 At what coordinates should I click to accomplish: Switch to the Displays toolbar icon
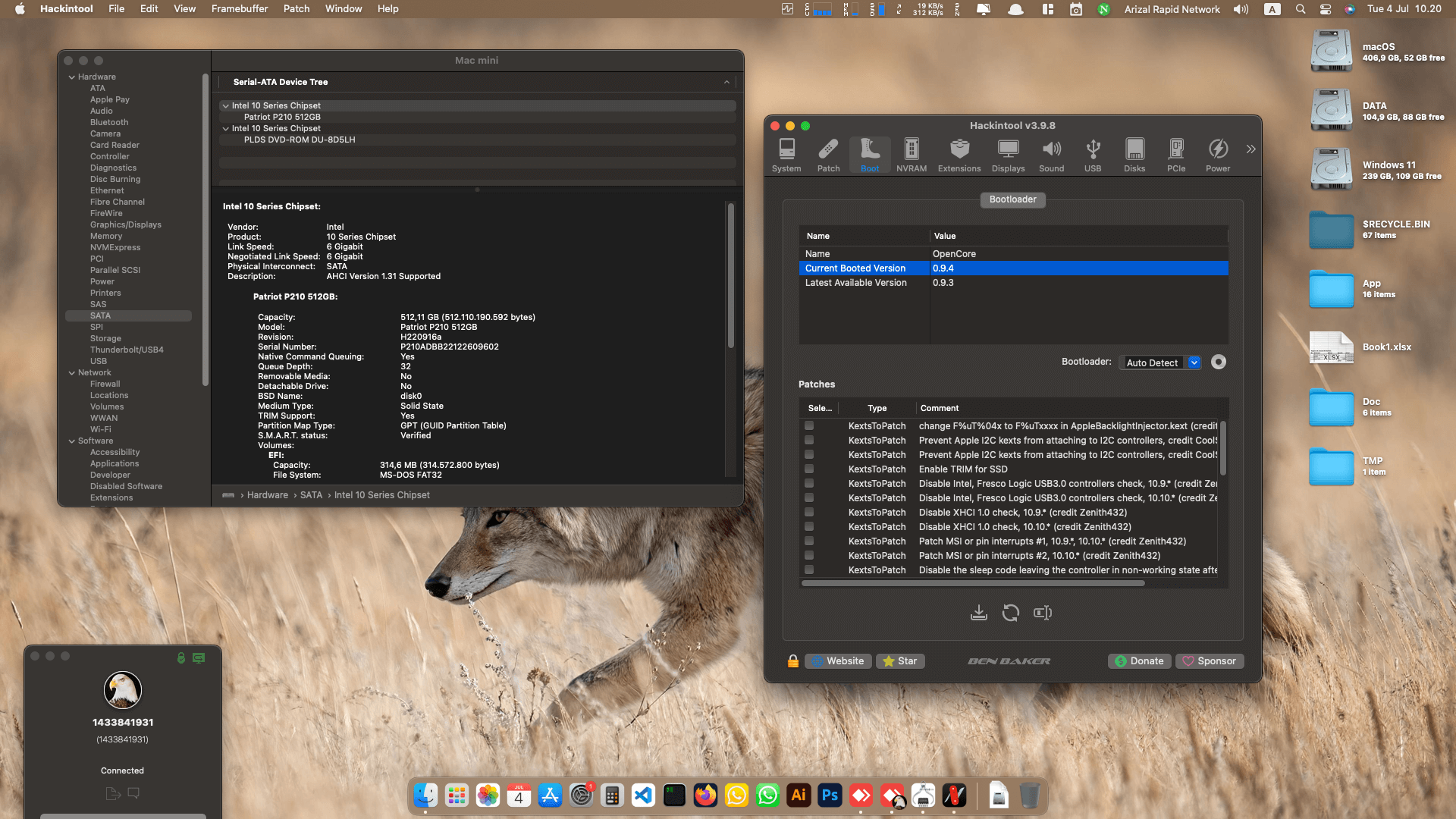click(1008, 155)
